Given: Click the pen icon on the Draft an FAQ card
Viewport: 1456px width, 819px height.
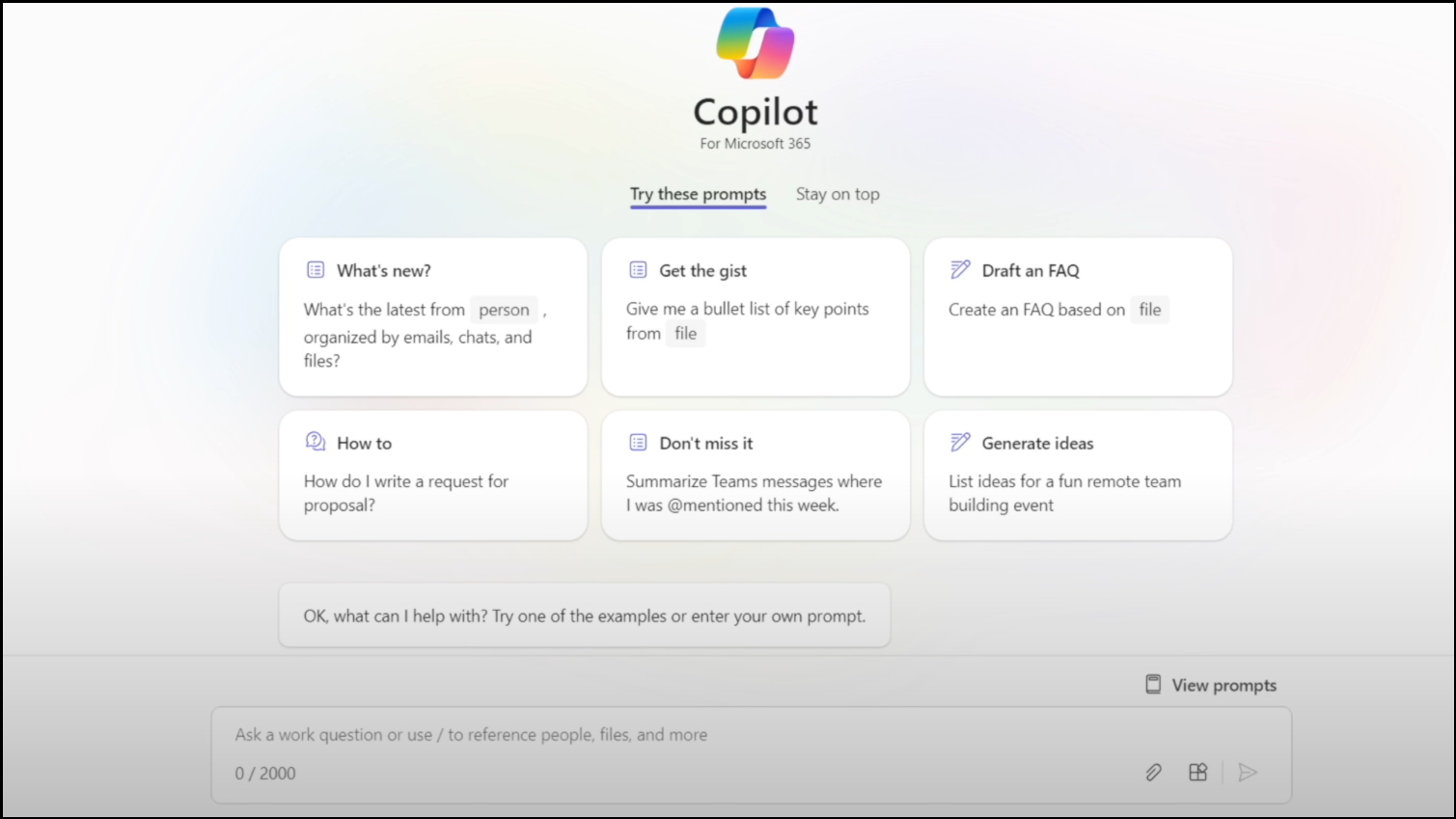Looking at the screenshot, I should 959,270.
